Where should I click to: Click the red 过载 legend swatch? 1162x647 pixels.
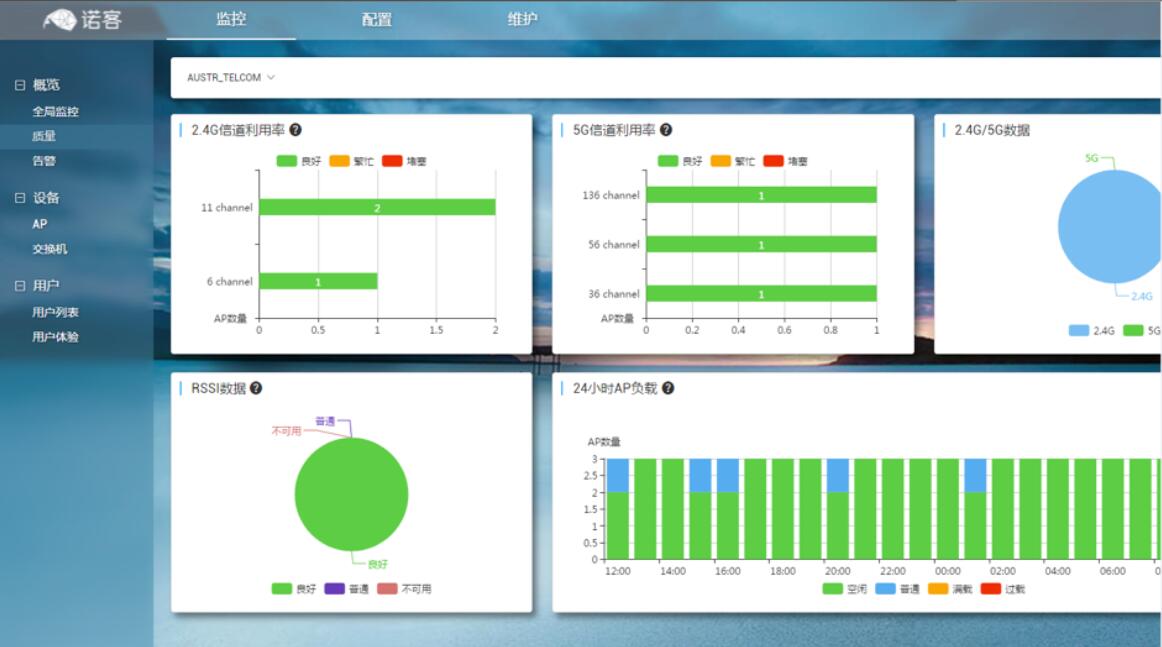pos(990,589)
